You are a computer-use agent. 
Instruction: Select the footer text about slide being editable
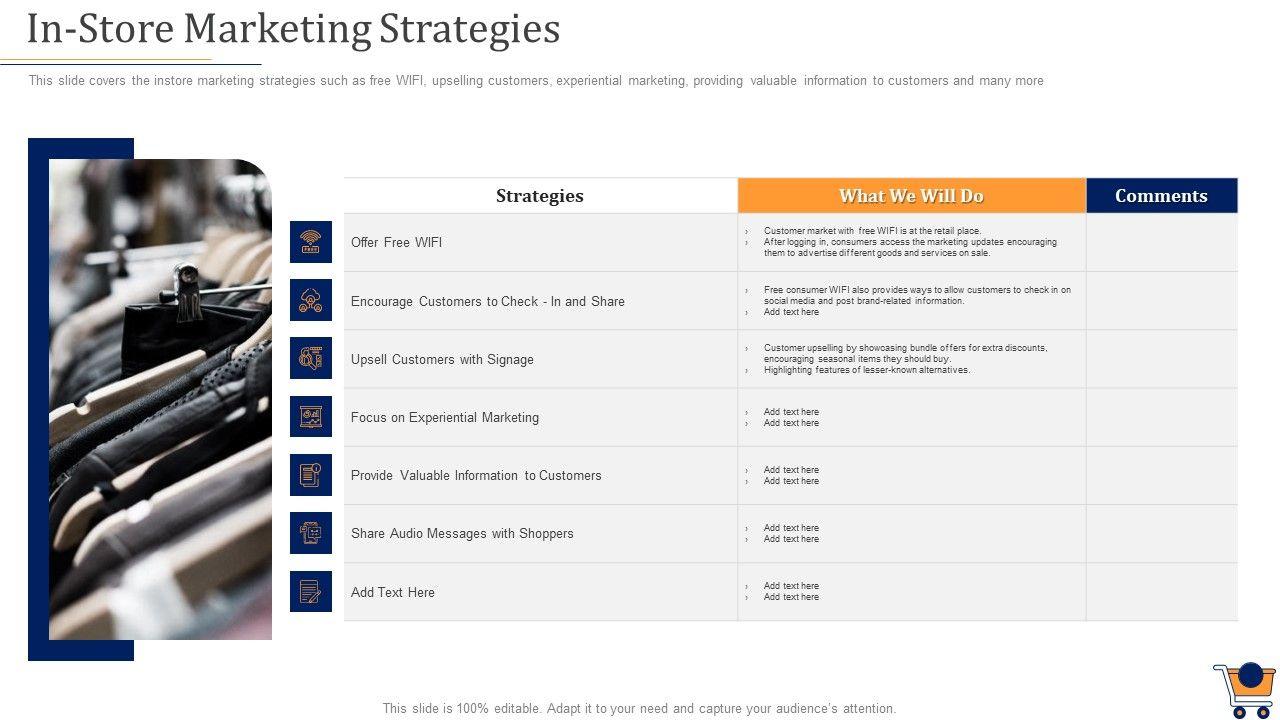(x=639, y=708)
